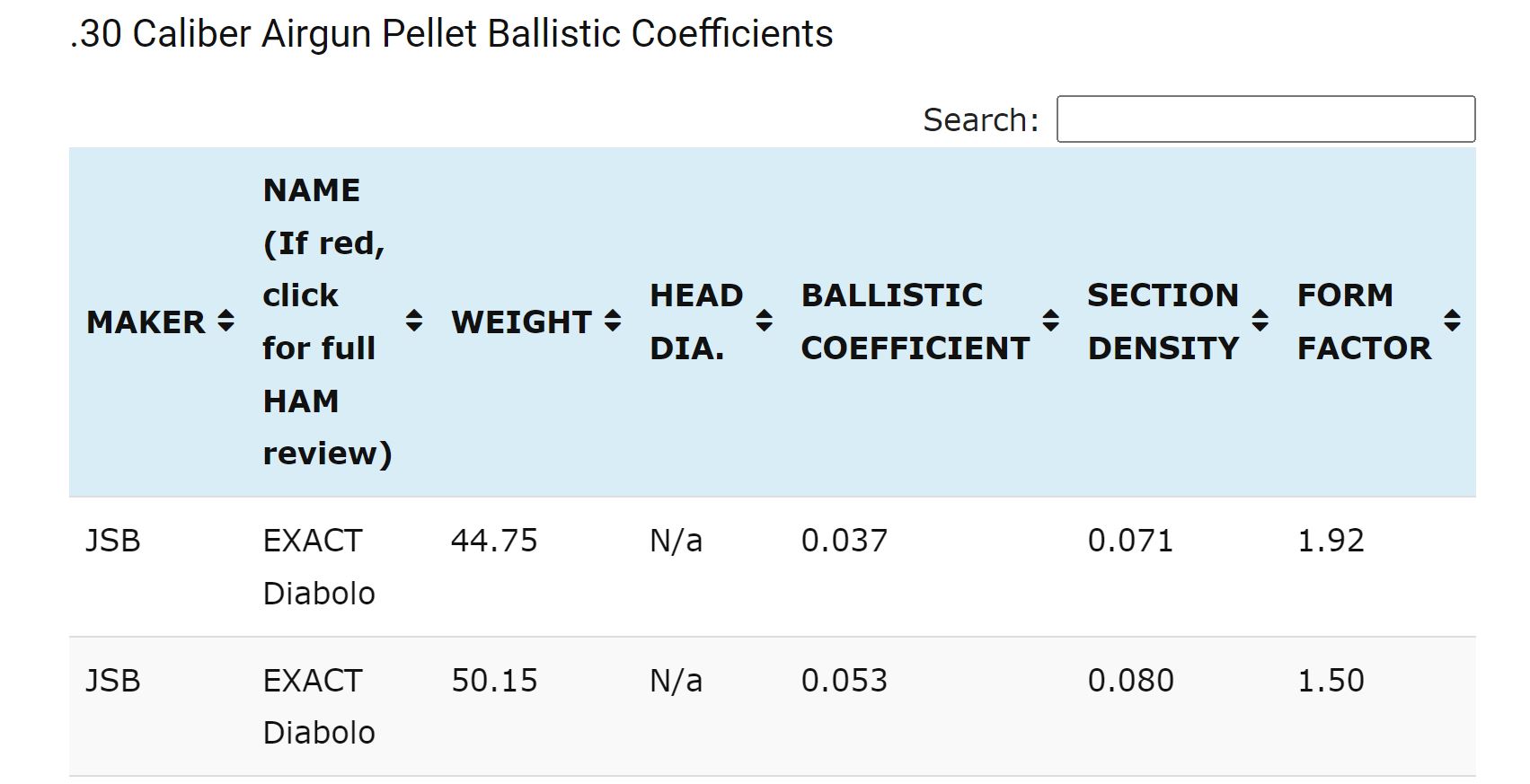
Task: Click the Search label text
Action: coord(980,119)
